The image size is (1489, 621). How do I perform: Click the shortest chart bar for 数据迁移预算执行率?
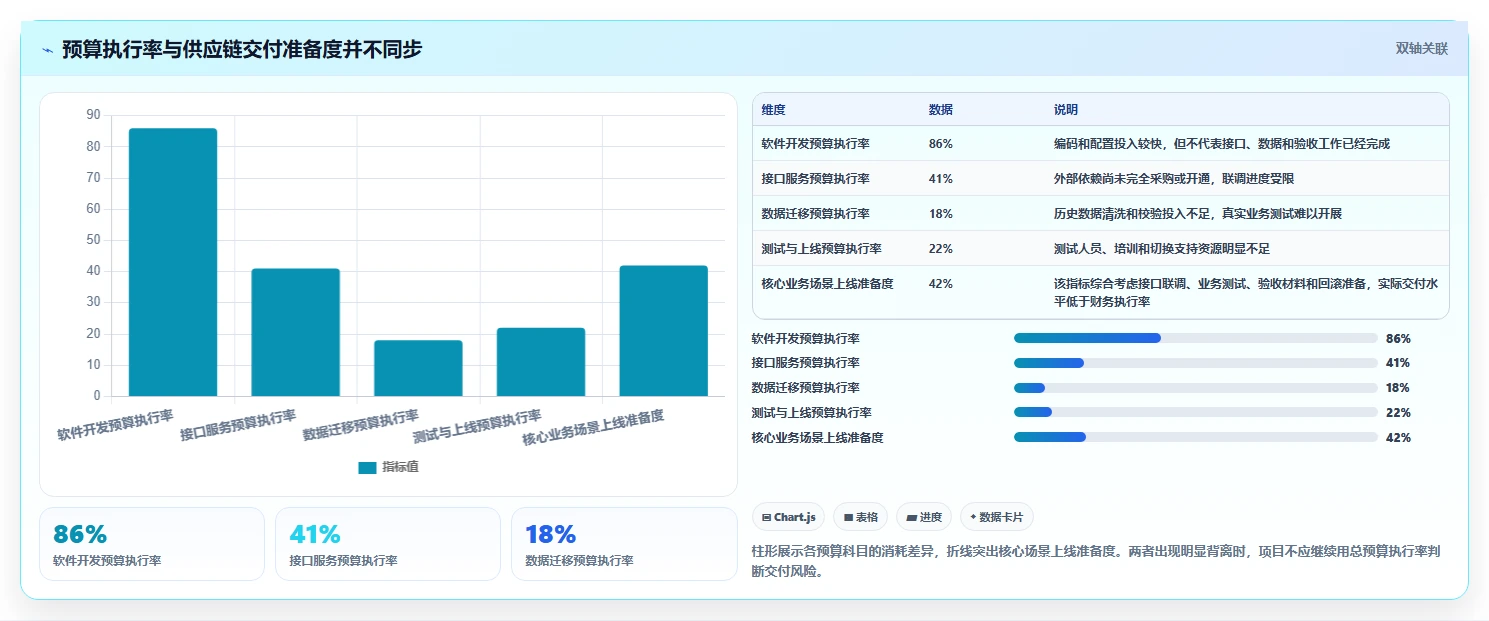tap(418, 368)
